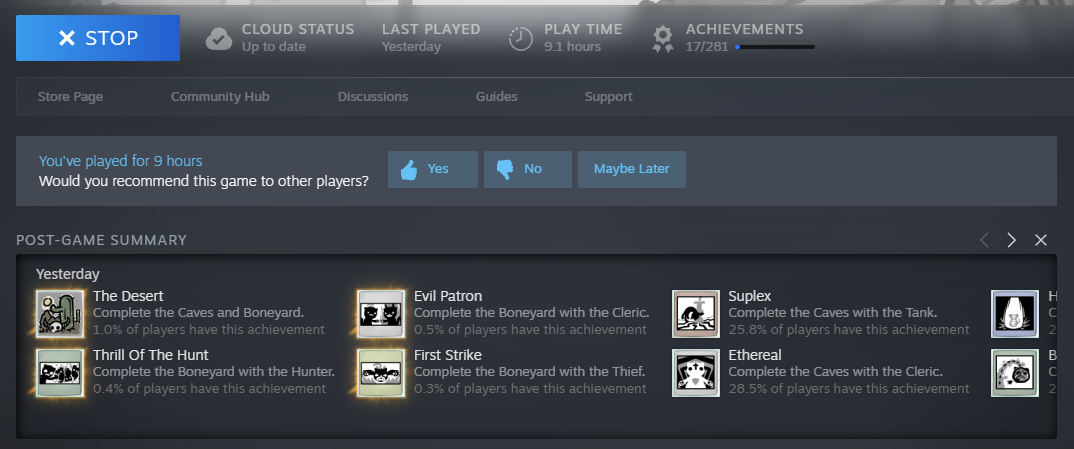
Task: Open the Support tab
Action: tap(608, 97)
